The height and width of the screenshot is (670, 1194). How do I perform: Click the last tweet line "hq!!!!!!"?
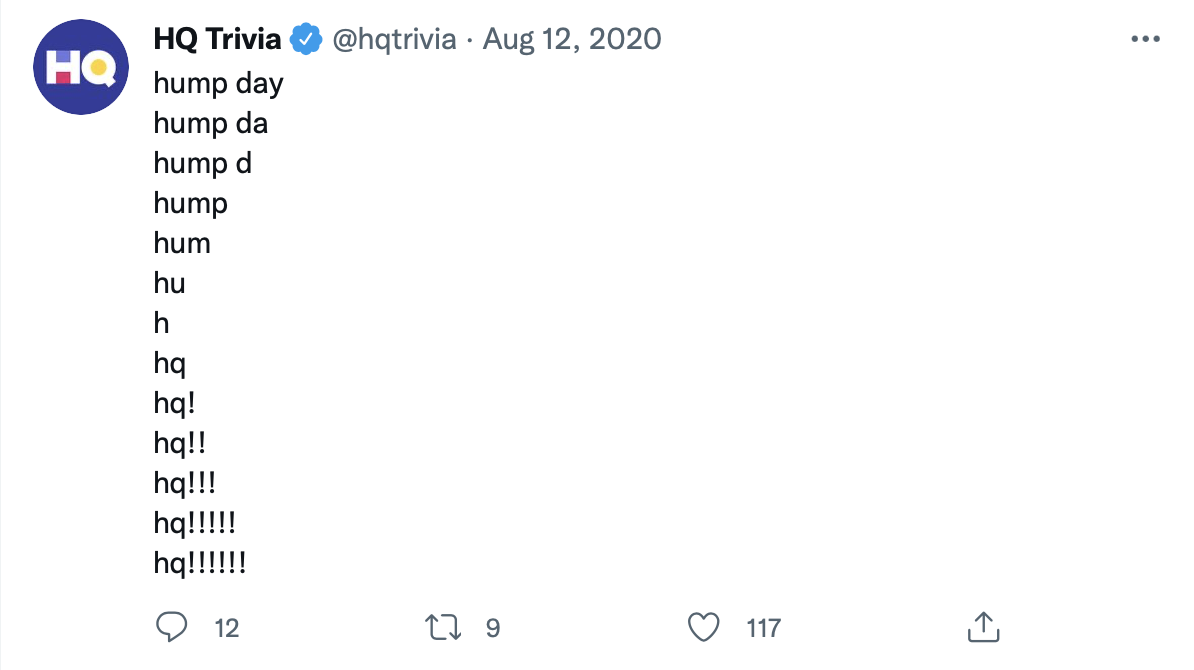(200, 563)
